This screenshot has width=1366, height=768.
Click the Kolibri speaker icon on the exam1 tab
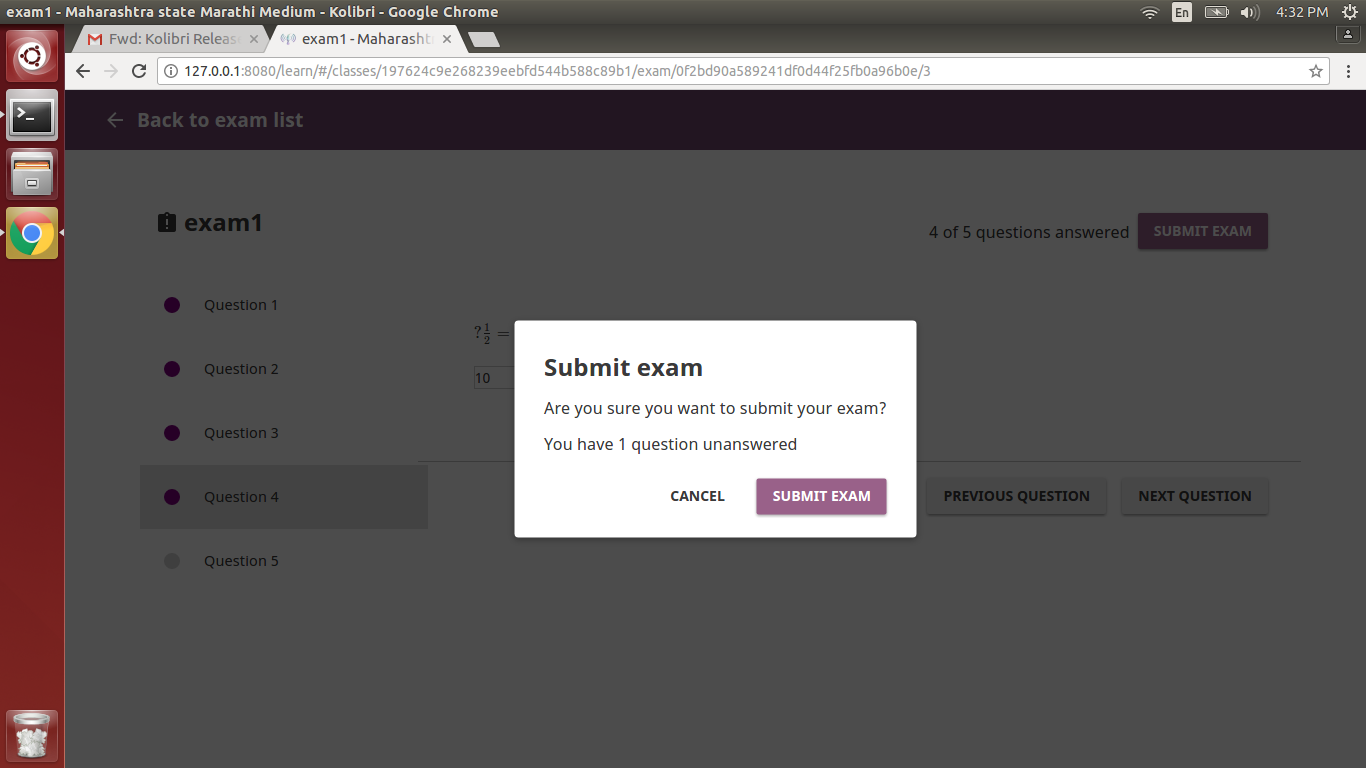click(x=287, y=39)
